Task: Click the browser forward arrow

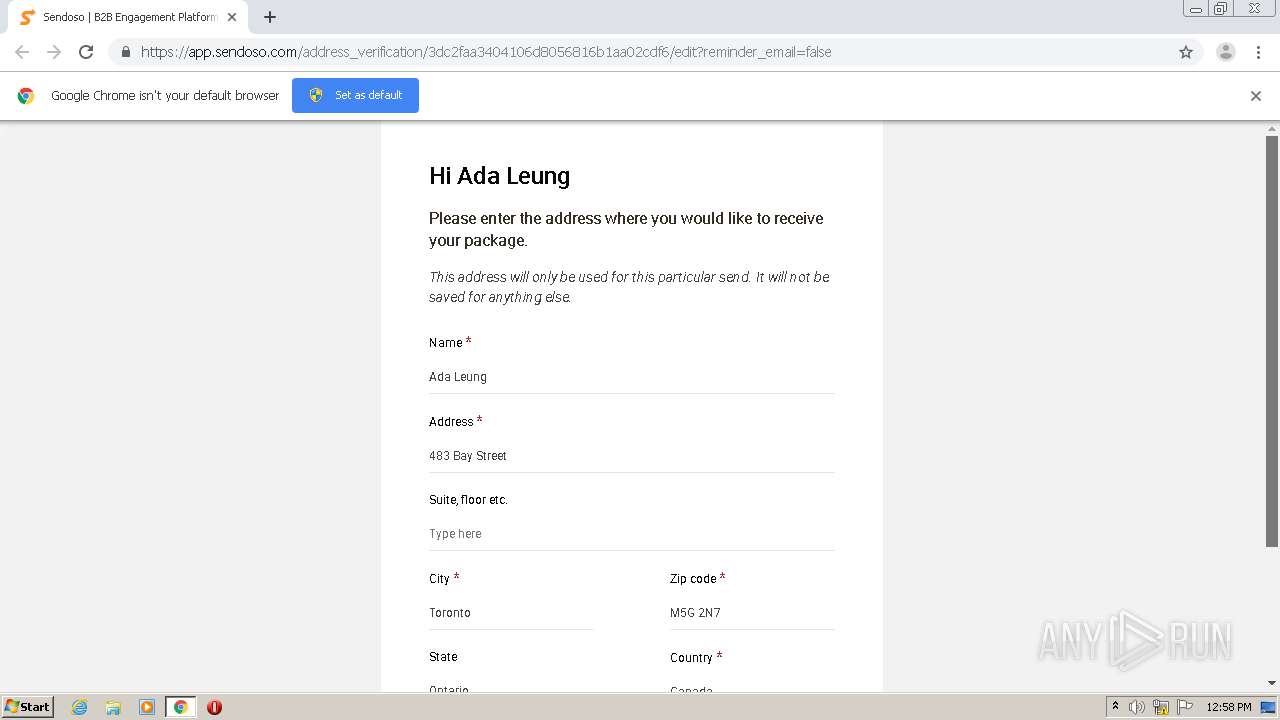Action: pos(54,52)
